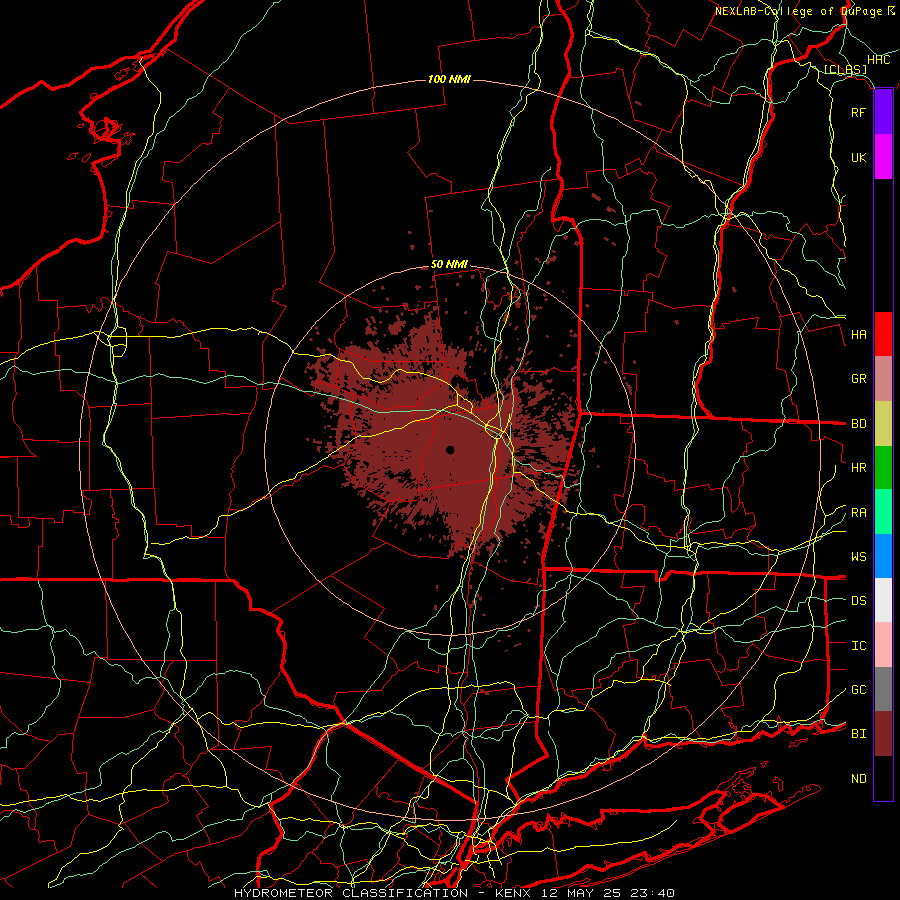
Task: Click the HHC product label
Action: pyautogui.click(x=878, y=60)
